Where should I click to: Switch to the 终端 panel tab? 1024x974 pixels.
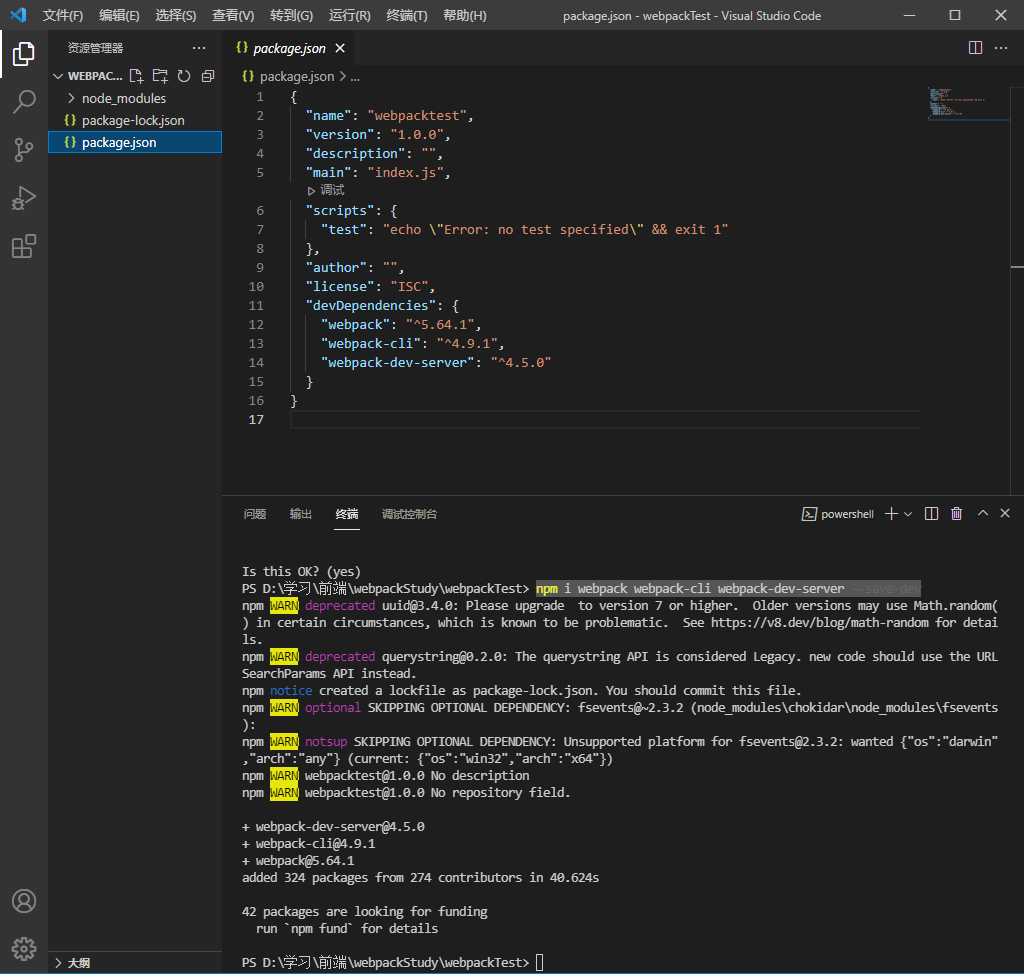click(x=347, y=514)
